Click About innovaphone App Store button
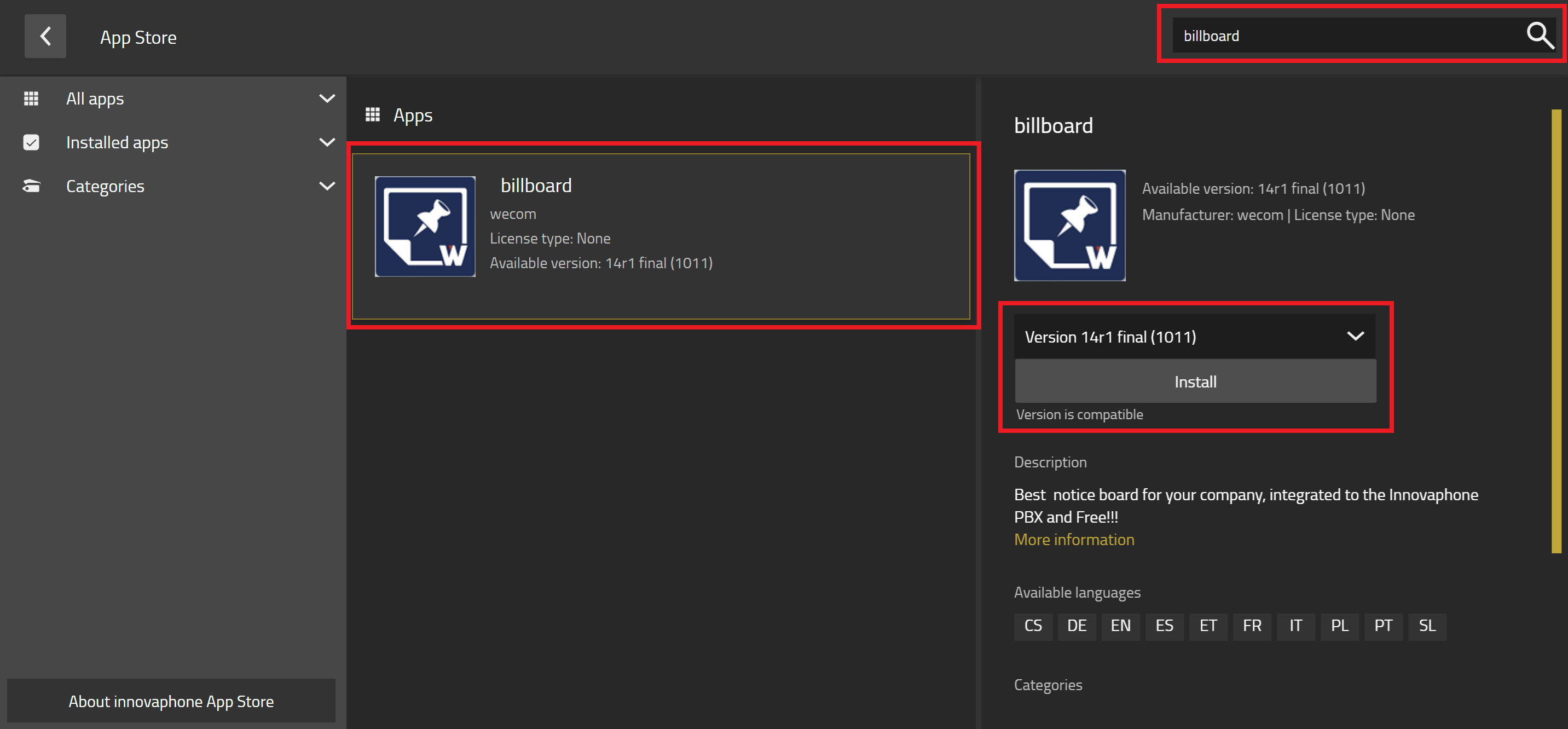The width and height of the screenshot is (1568, 729). (x=171, y=701)
